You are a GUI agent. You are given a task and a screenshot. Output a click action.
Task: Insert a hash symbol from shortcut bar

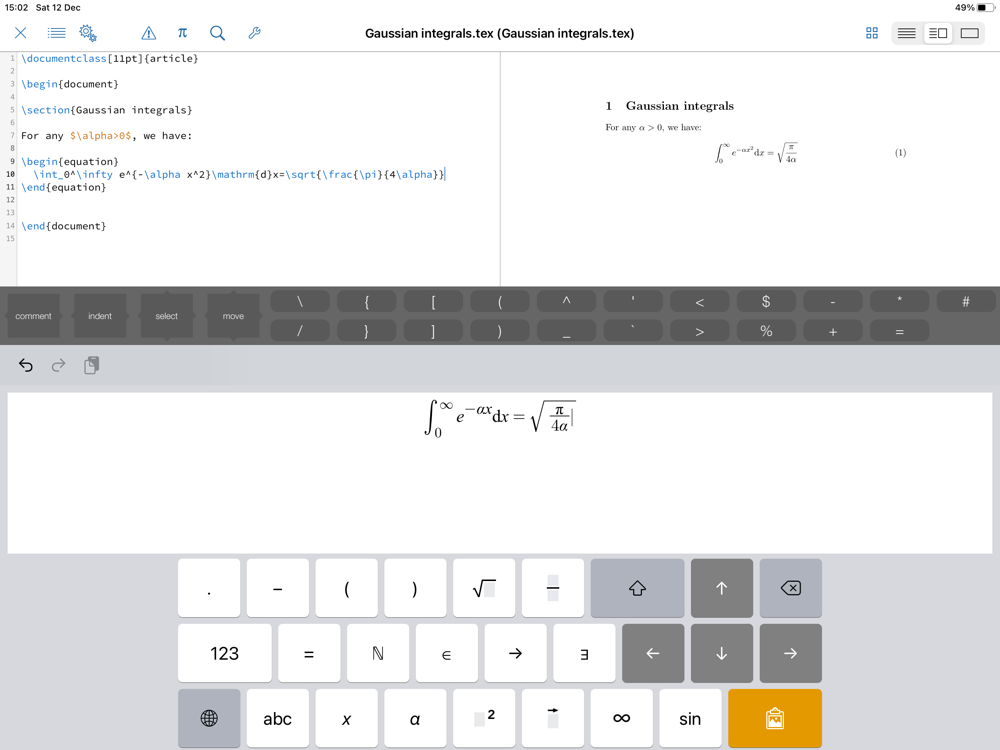coord(966,302)
